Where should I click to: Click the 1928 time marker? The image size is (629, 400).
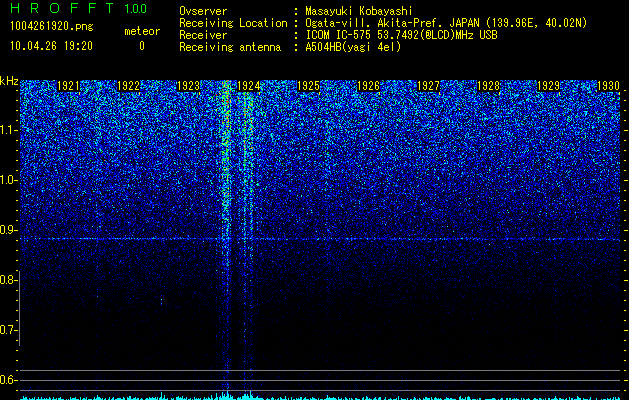click(488, 86)
